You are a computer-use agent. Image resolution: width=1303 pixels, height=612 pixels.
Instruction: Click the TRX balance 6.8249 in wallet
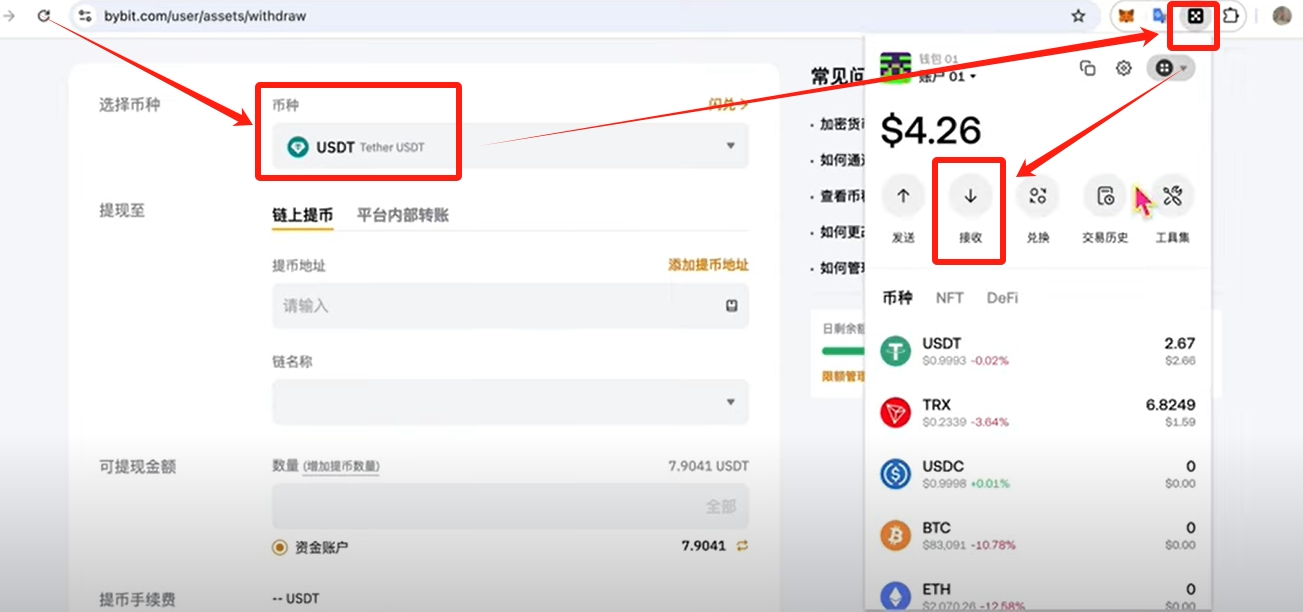point(1170,405)
